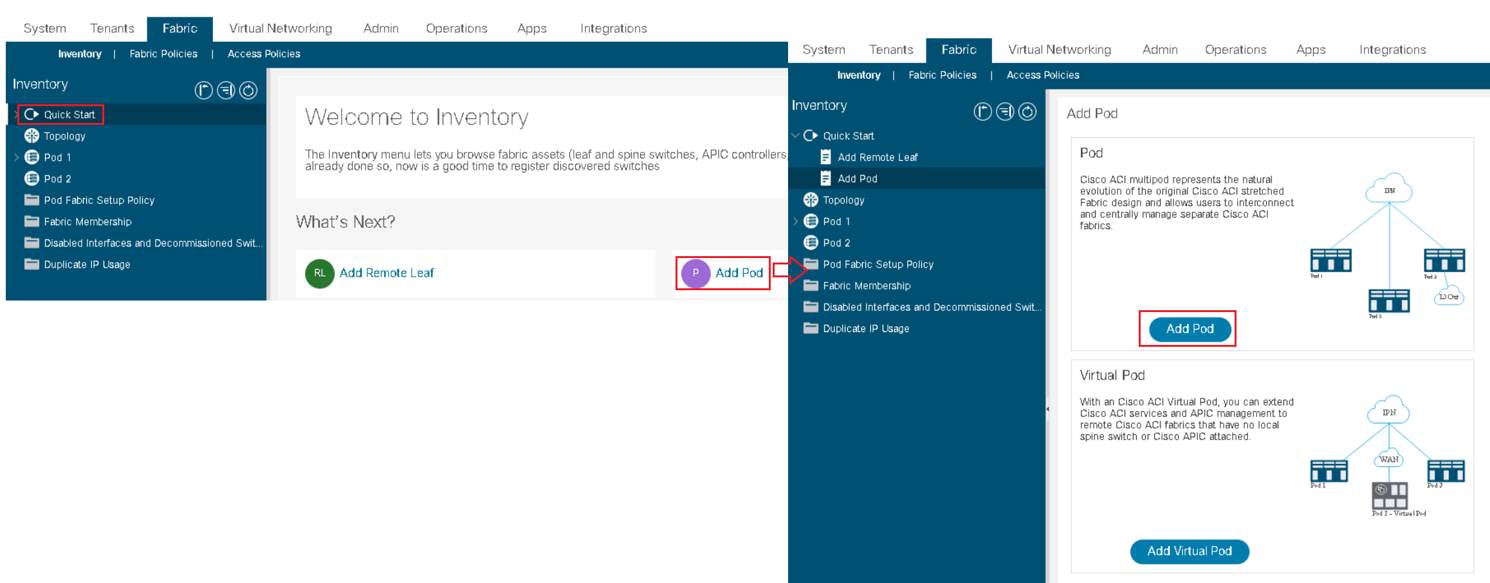Click the Add Remote Leaf link in Welcome pane
This screenshot has width=1490, height=583.
(x=386, y=273)
